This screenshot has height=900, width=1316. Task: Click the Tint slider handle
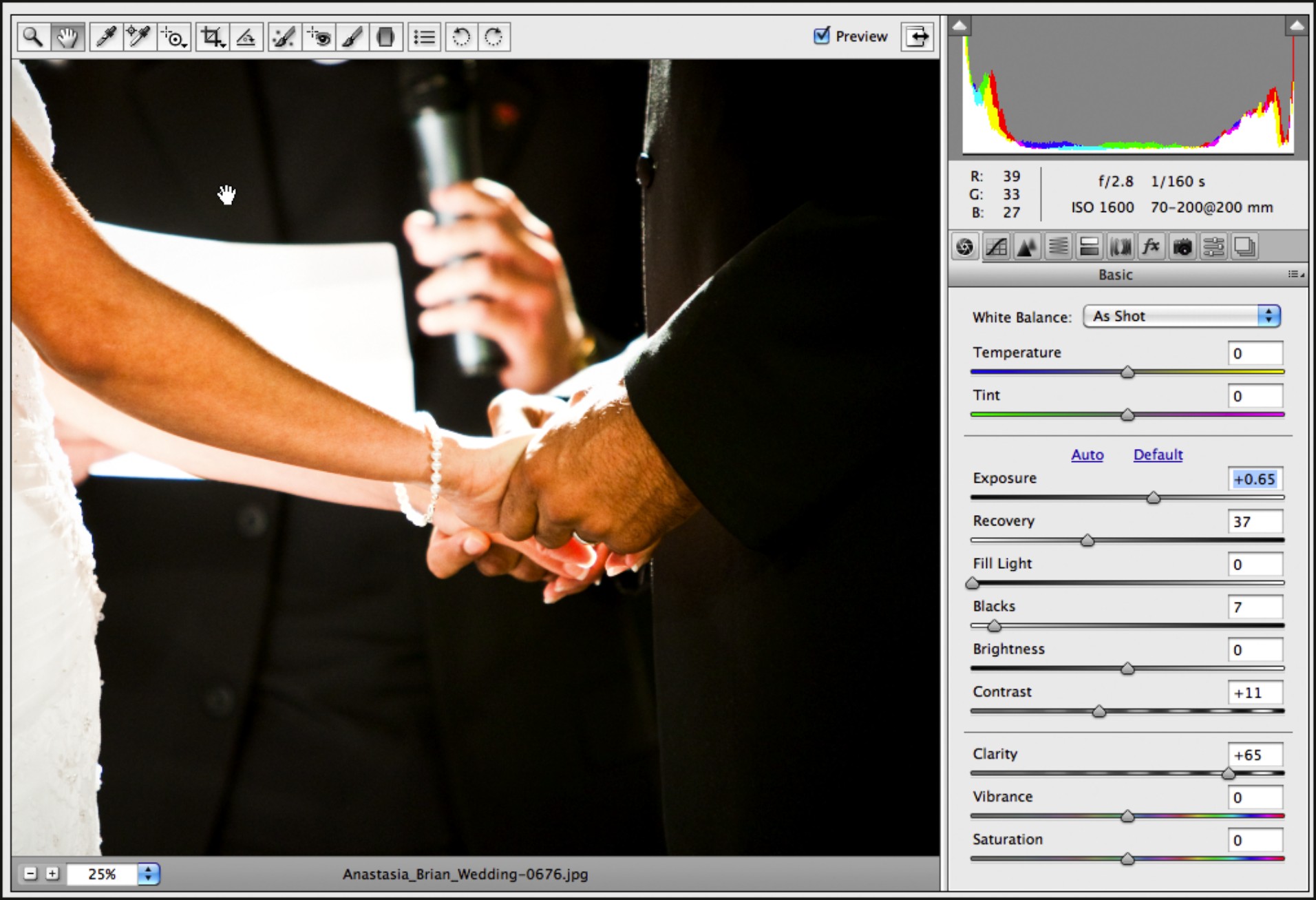[1127, 415]
